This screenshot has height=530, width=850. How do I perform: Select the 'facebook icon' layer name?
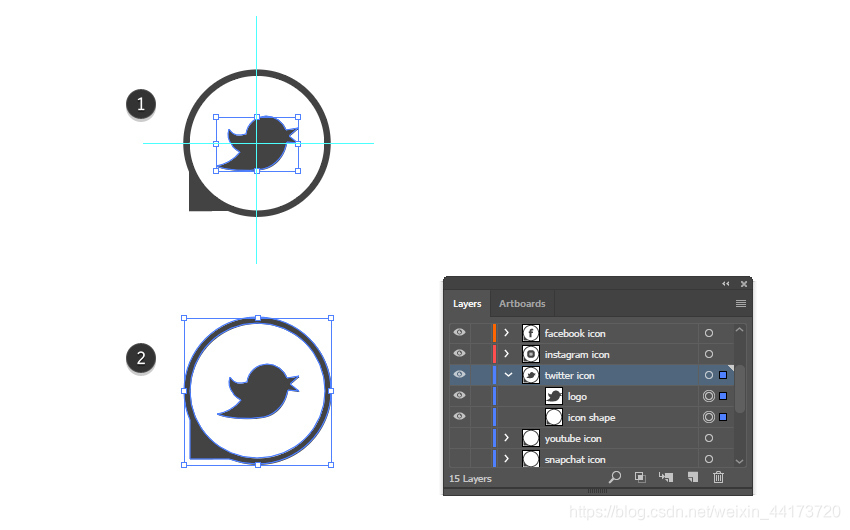(575, 333)
